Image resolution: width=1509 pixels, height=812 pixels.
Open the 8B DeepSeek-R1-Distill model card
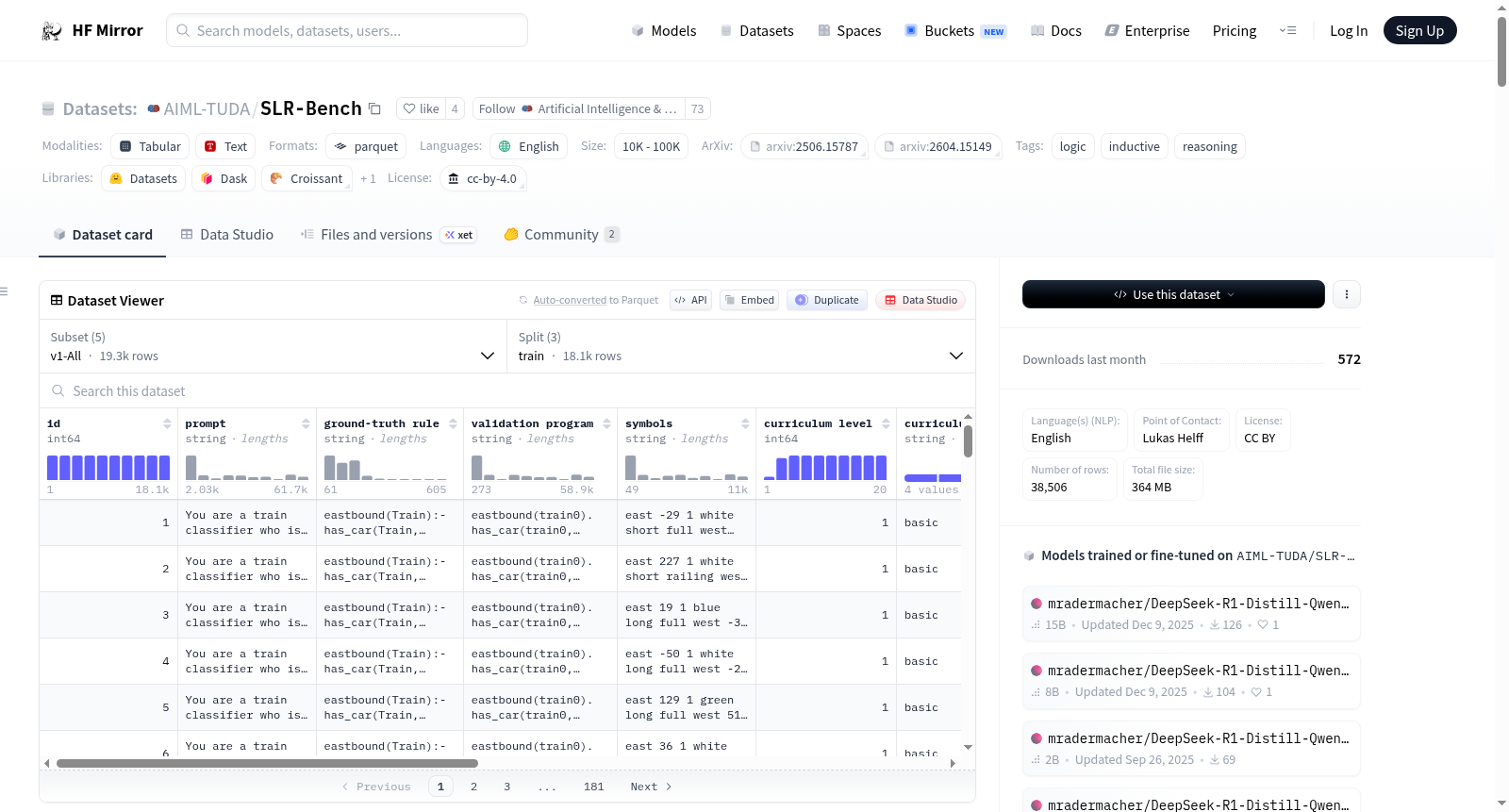coord(1191,680)
